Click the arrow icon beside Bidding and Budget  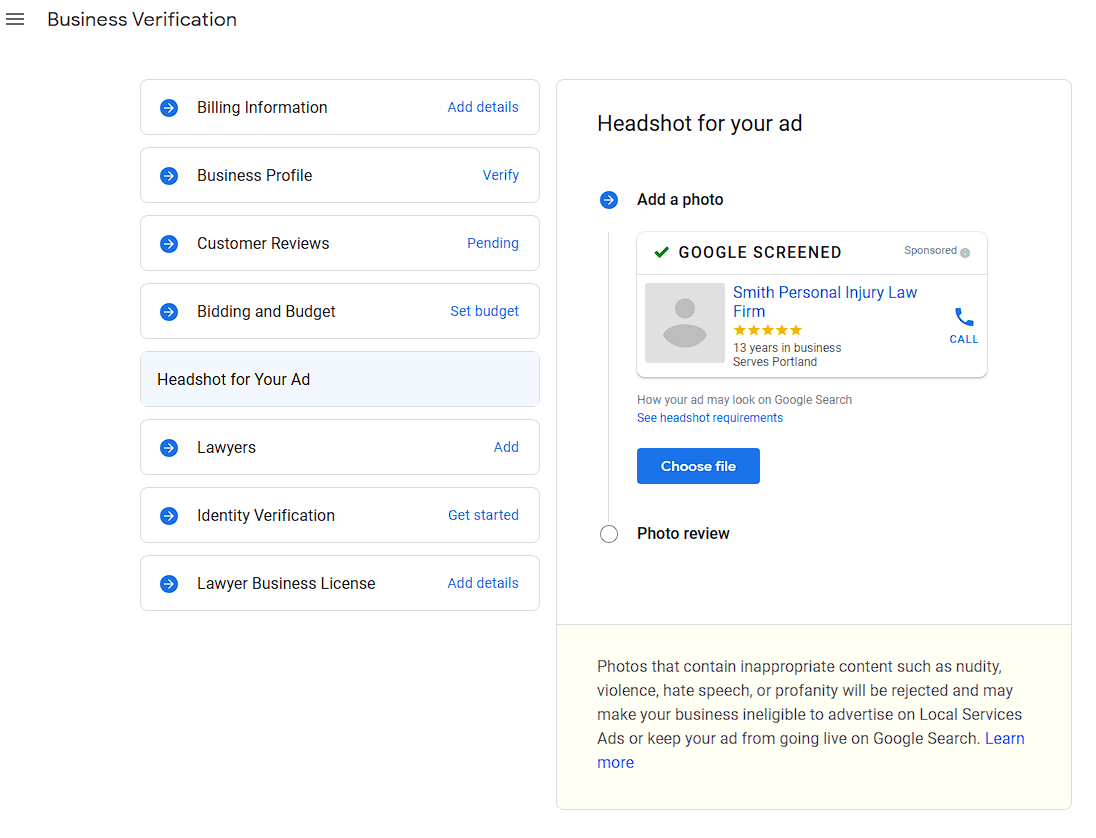coord(169,312)
